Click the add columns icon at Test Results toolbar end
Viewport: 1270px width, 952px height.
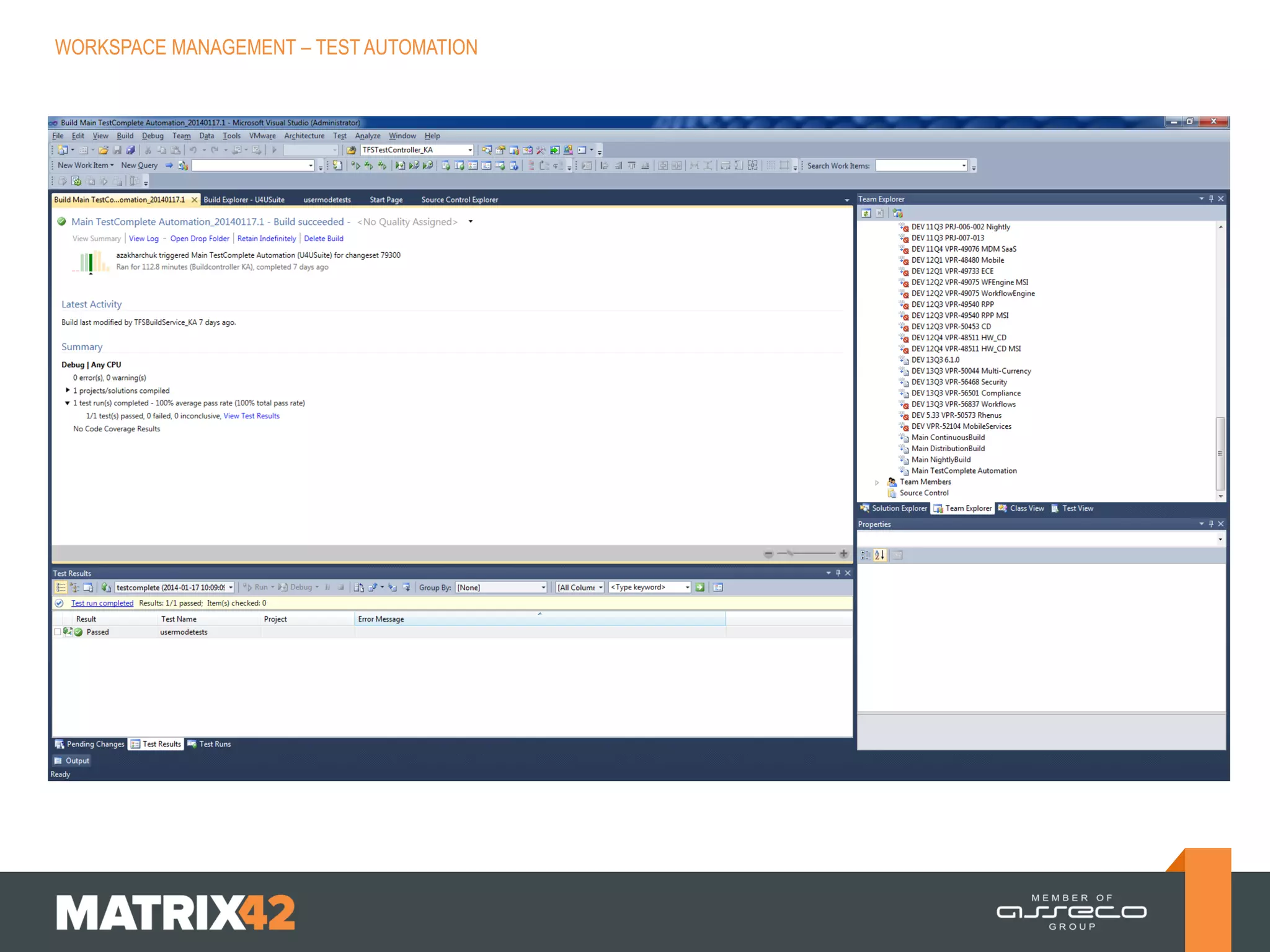[x=718, y=588]
